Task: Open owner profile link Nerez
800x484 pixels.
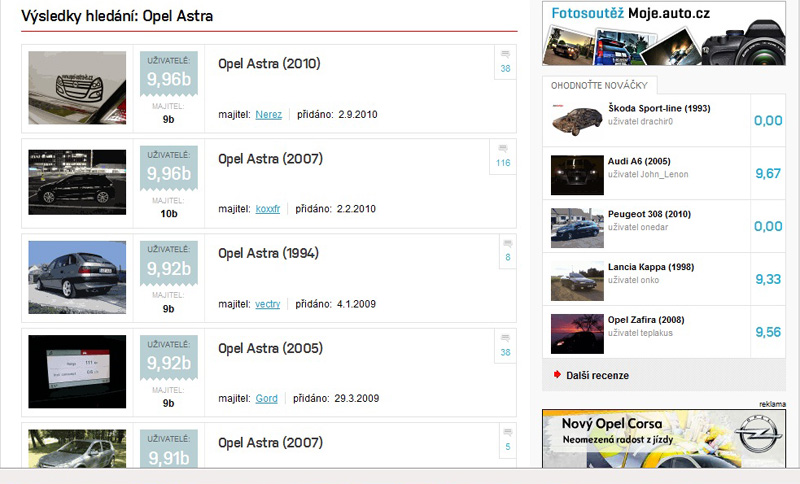Action: click(x=268, y=115)
